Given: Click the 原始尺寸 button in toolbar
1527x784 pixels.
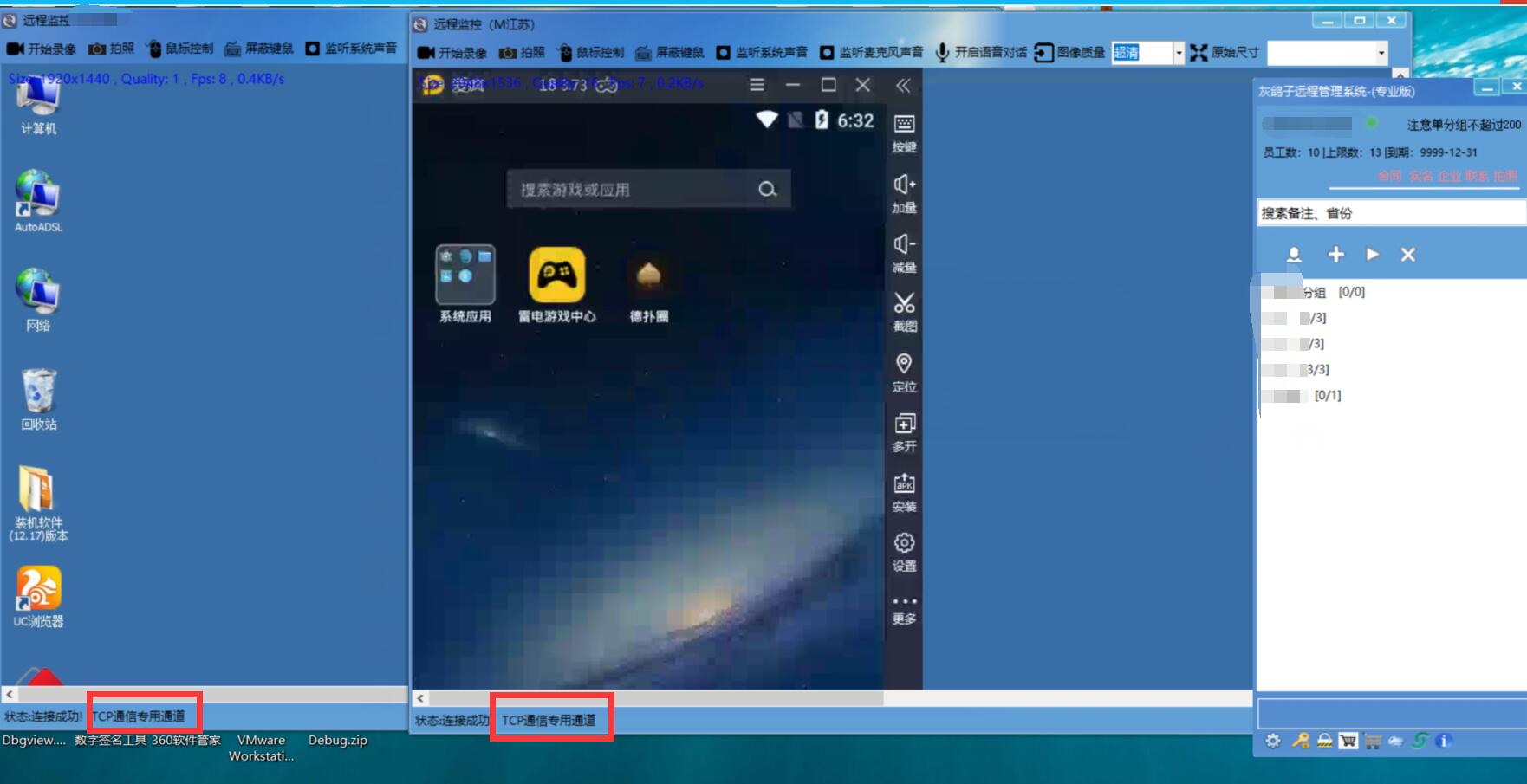Looking at the screenshot, I should (x=1225, y=53).
